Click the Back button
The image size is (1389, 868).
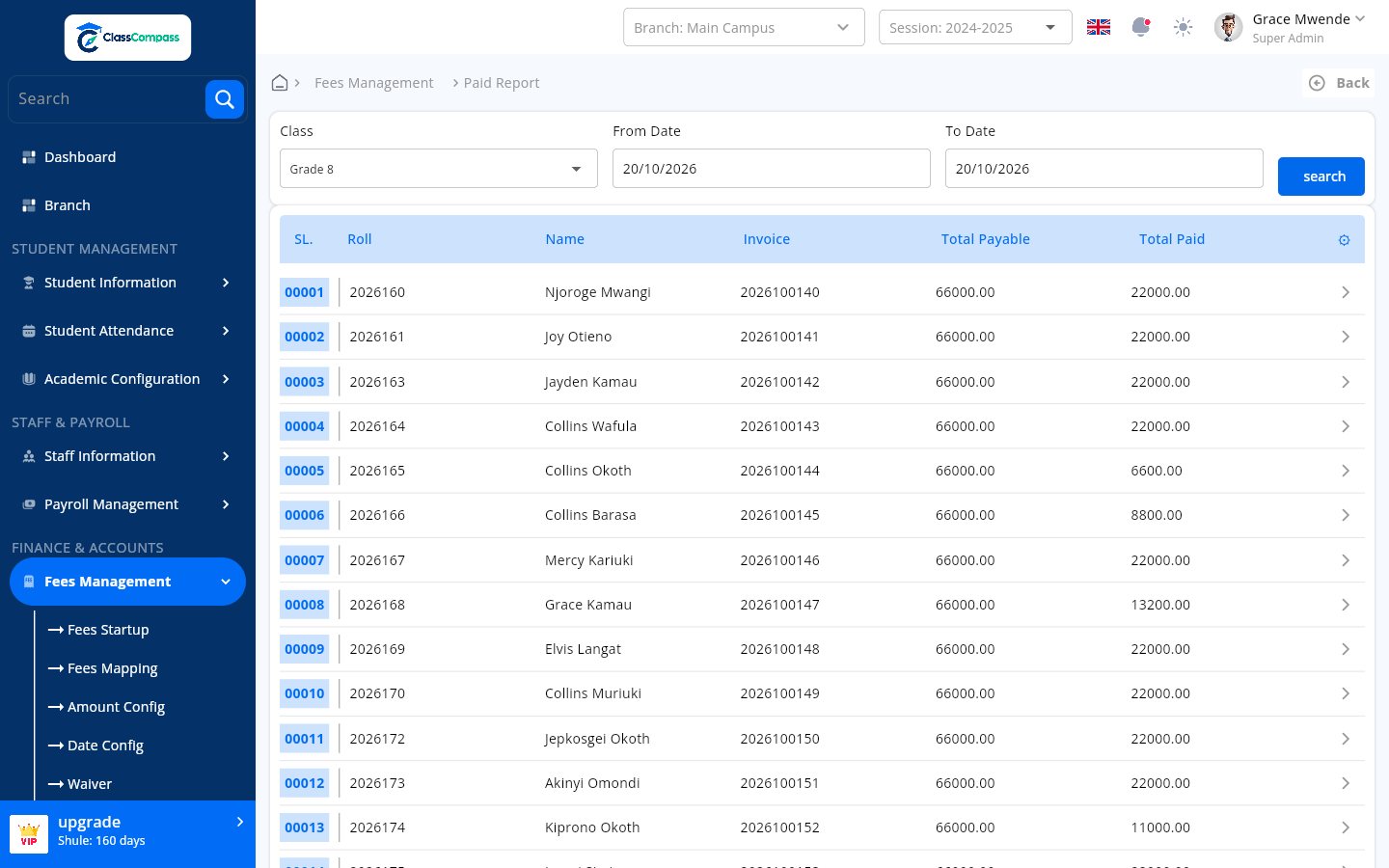pyautogui.click(x=1339, y=83)
